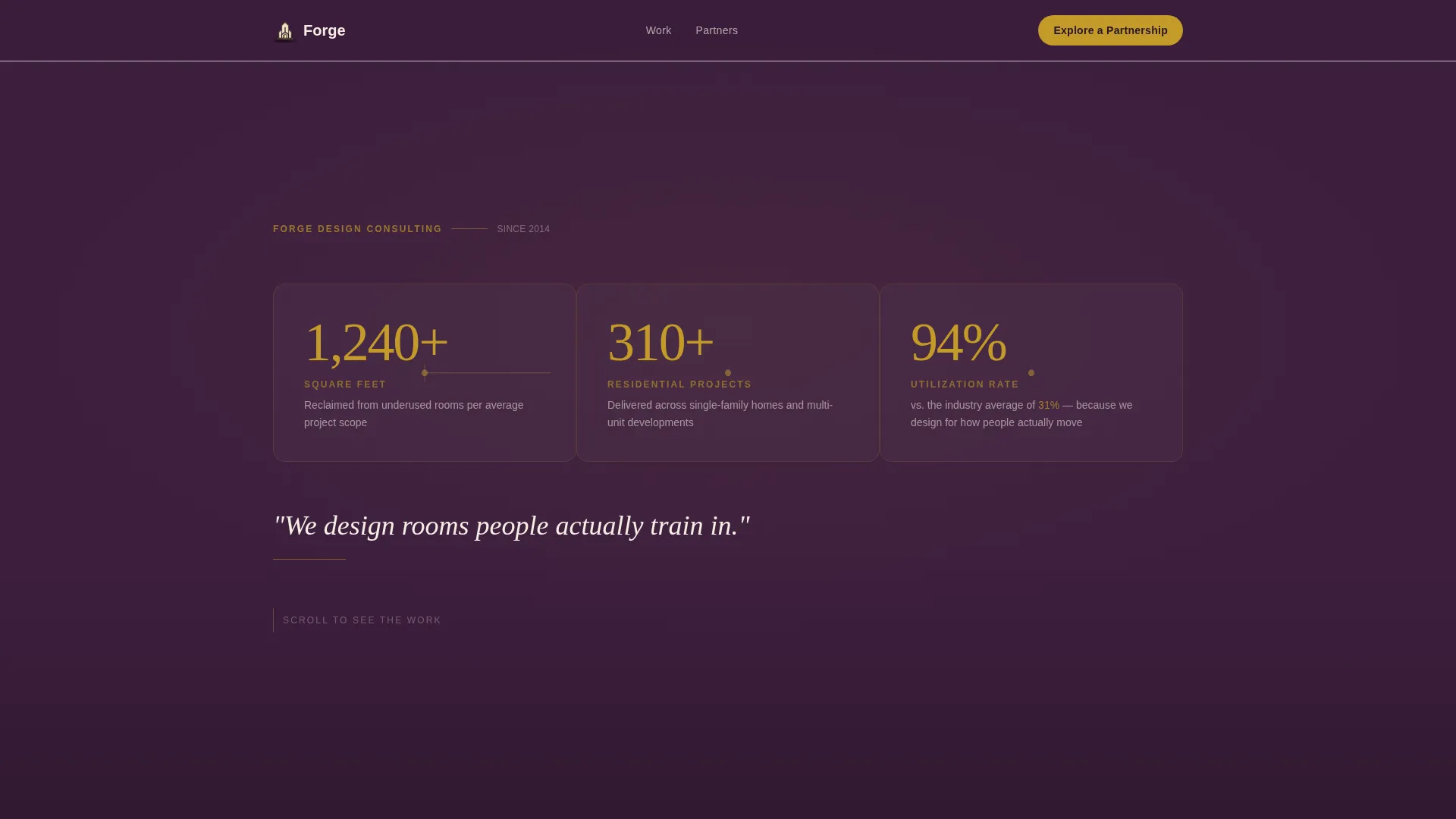Click the Forge logo icon

tap(284, 31)
